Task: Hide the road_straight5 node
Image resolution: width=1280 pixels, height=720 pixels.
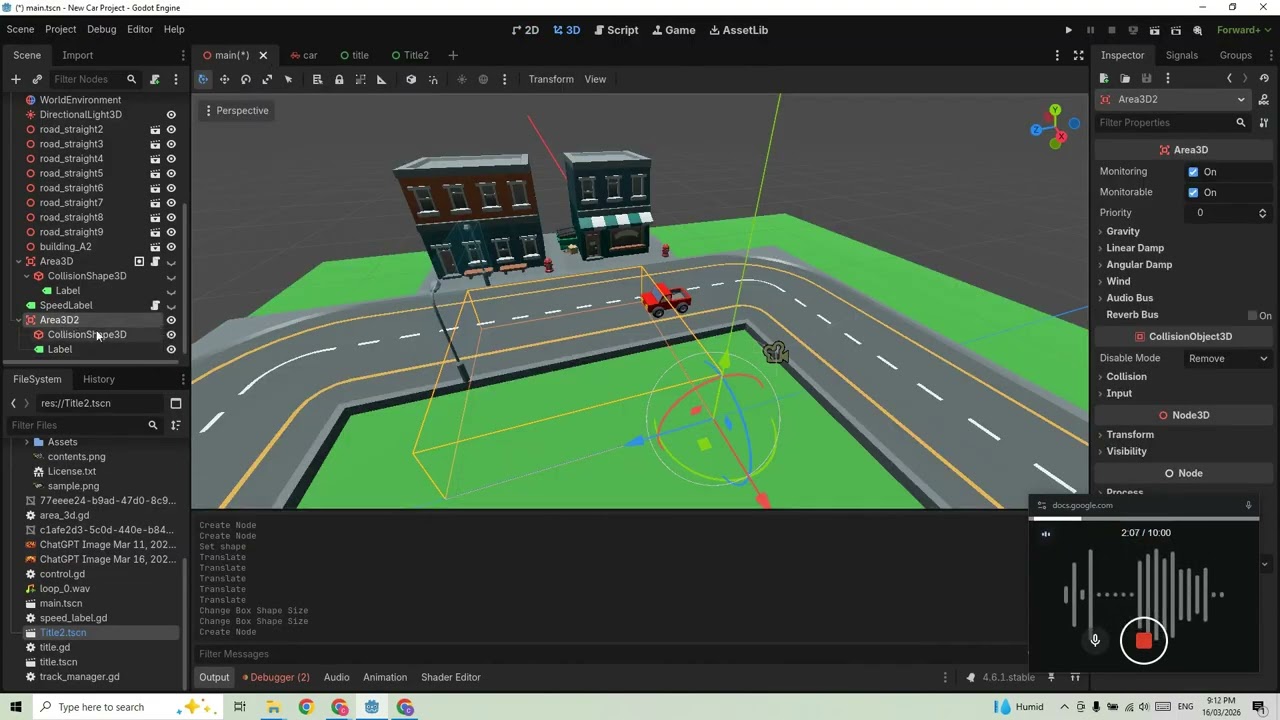Action: (171, 173)
